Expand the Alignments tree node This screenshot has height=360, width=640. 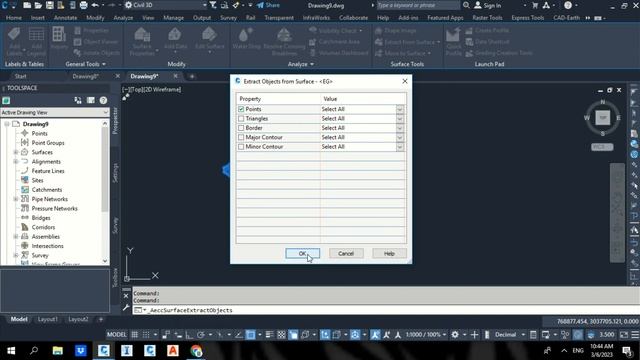pyautogui.click(x=16, y=162)
